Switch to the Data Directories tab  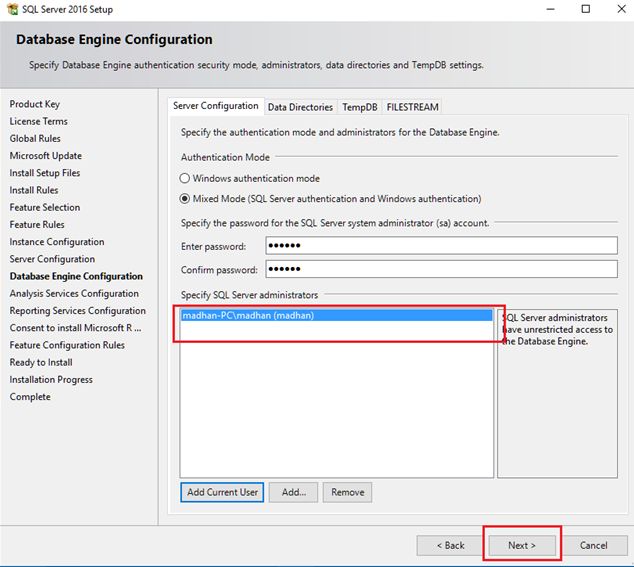(x=300, y=107)
